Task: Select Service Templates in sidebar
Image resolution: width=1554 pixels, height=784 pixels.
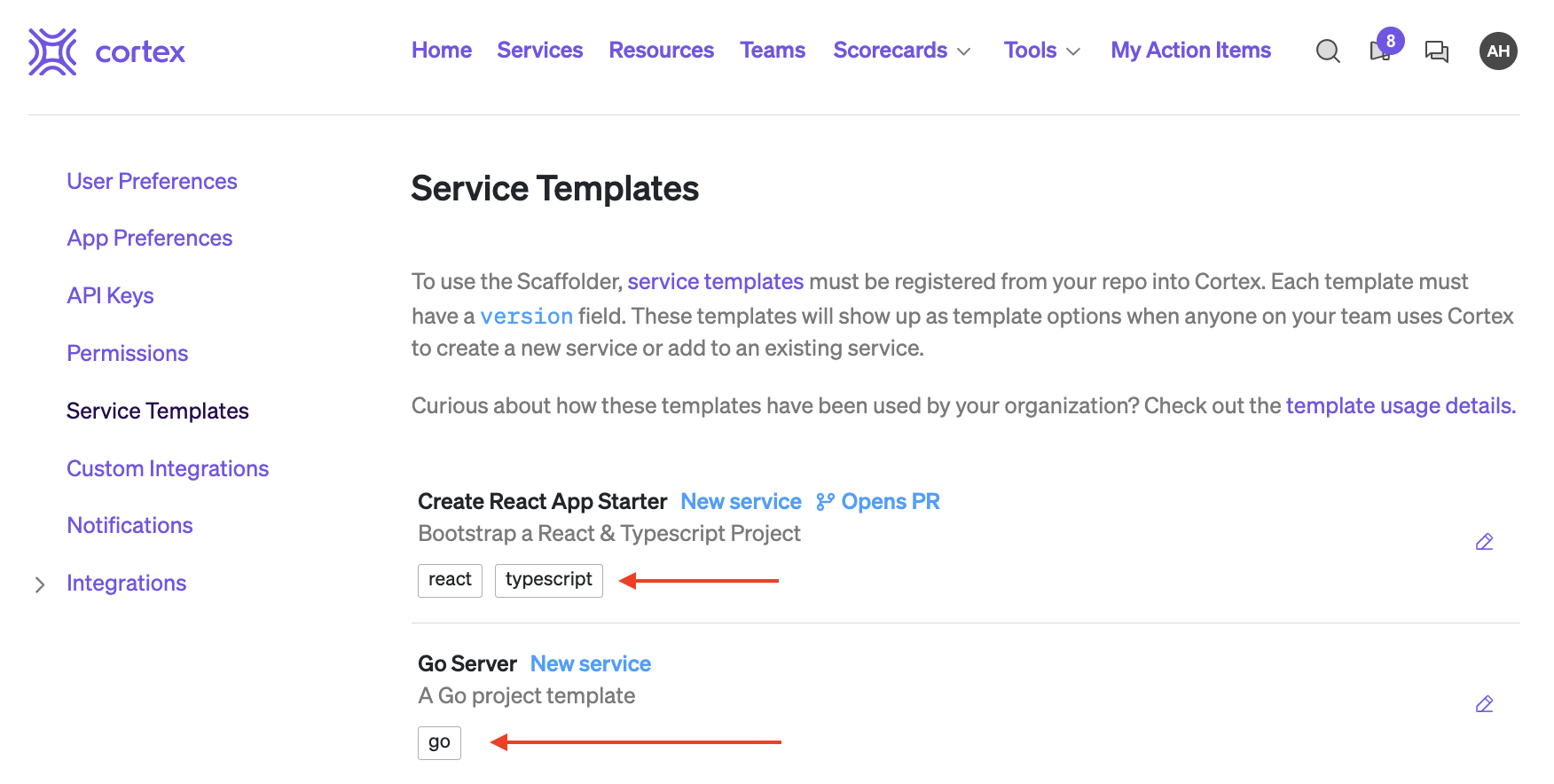Action: pos(157,412)
